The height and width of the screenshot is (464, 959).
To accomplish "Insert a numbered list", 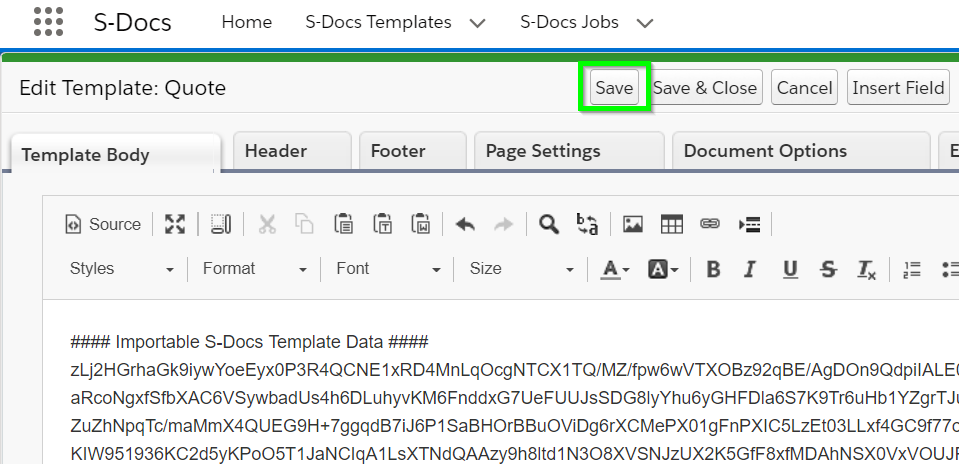I will pos(911,269).
